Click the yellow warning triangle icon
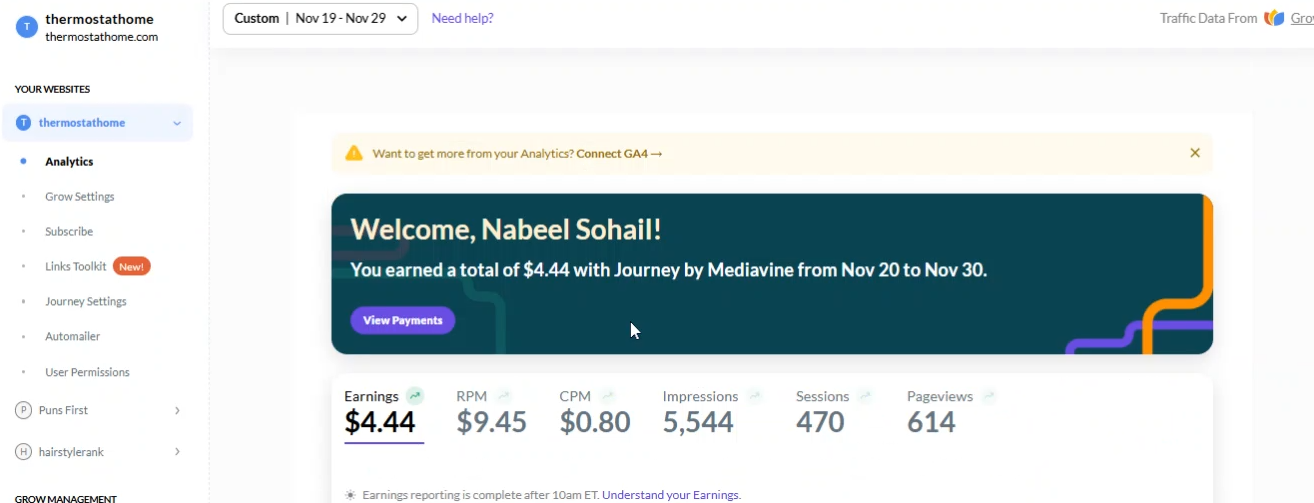The width and height of the screenshot is (1314, 503). (x=354, y=153)
